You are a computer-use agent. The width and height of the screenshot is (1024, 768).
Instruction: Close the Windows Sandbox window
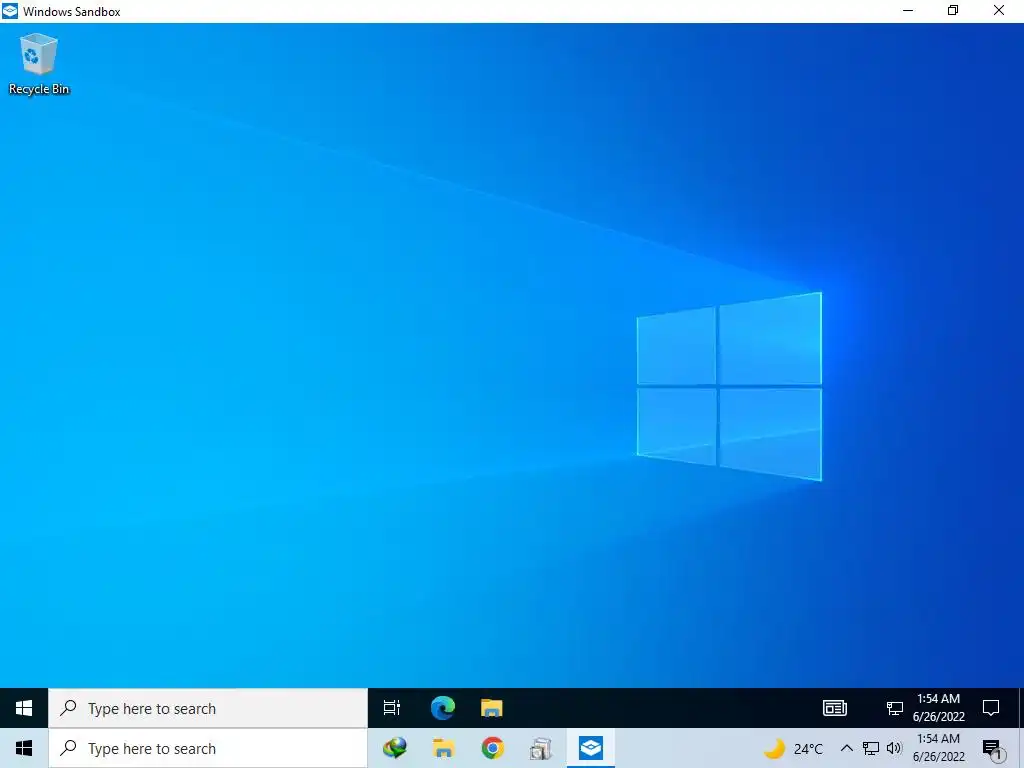click(x=999, y=11)
